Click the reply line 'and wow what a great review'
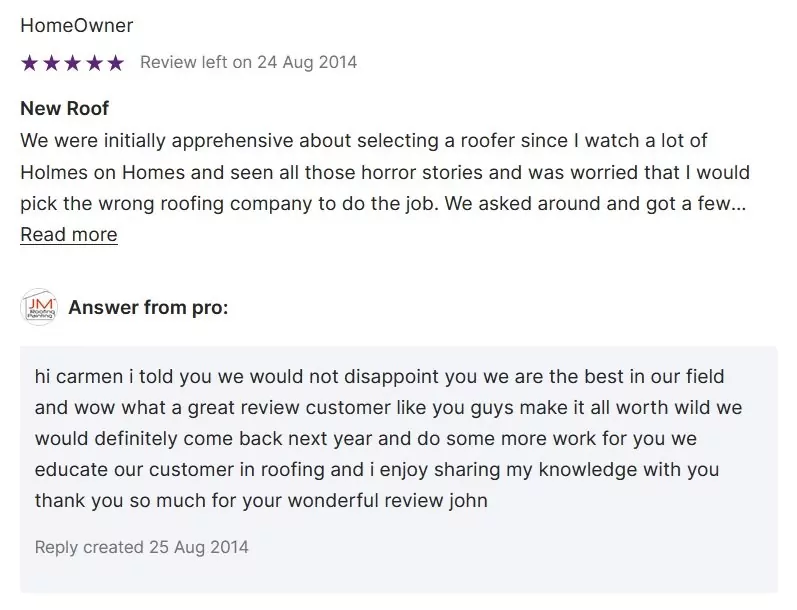 point(389,408)
